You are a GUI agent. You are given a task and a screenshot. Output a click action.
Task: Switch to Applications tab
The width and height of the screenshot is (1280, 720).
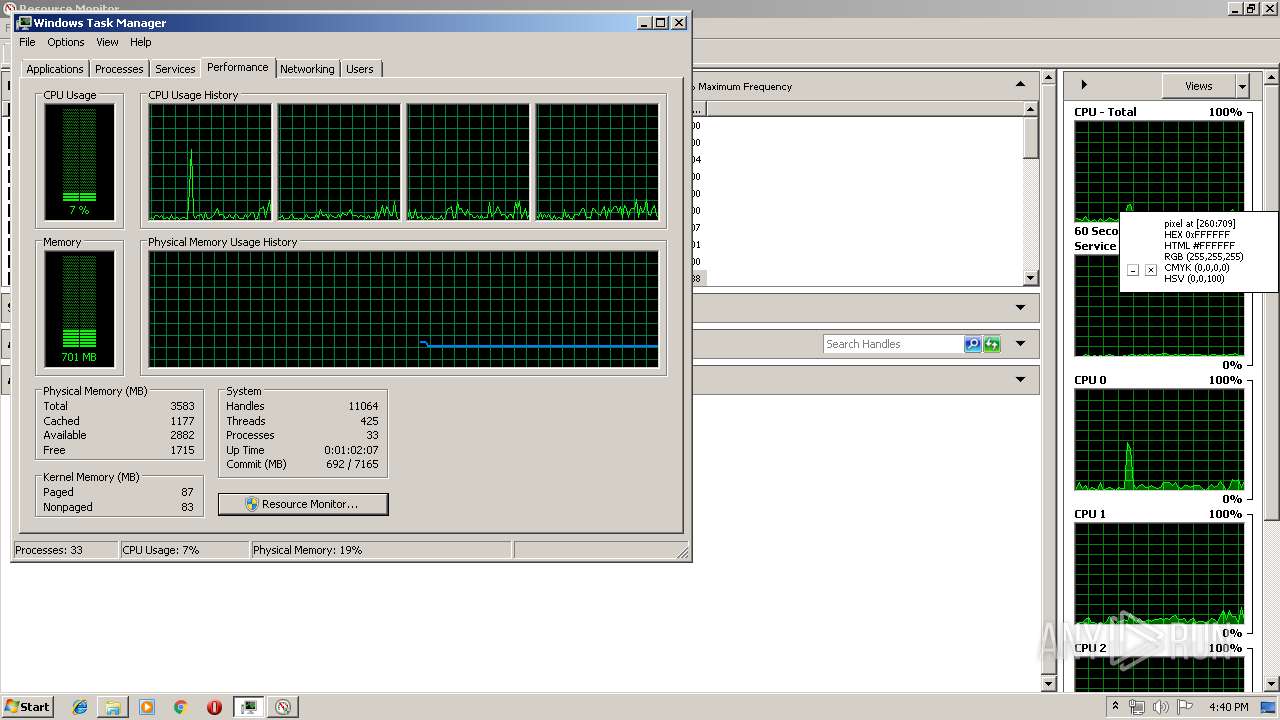(x=55, y=69)
